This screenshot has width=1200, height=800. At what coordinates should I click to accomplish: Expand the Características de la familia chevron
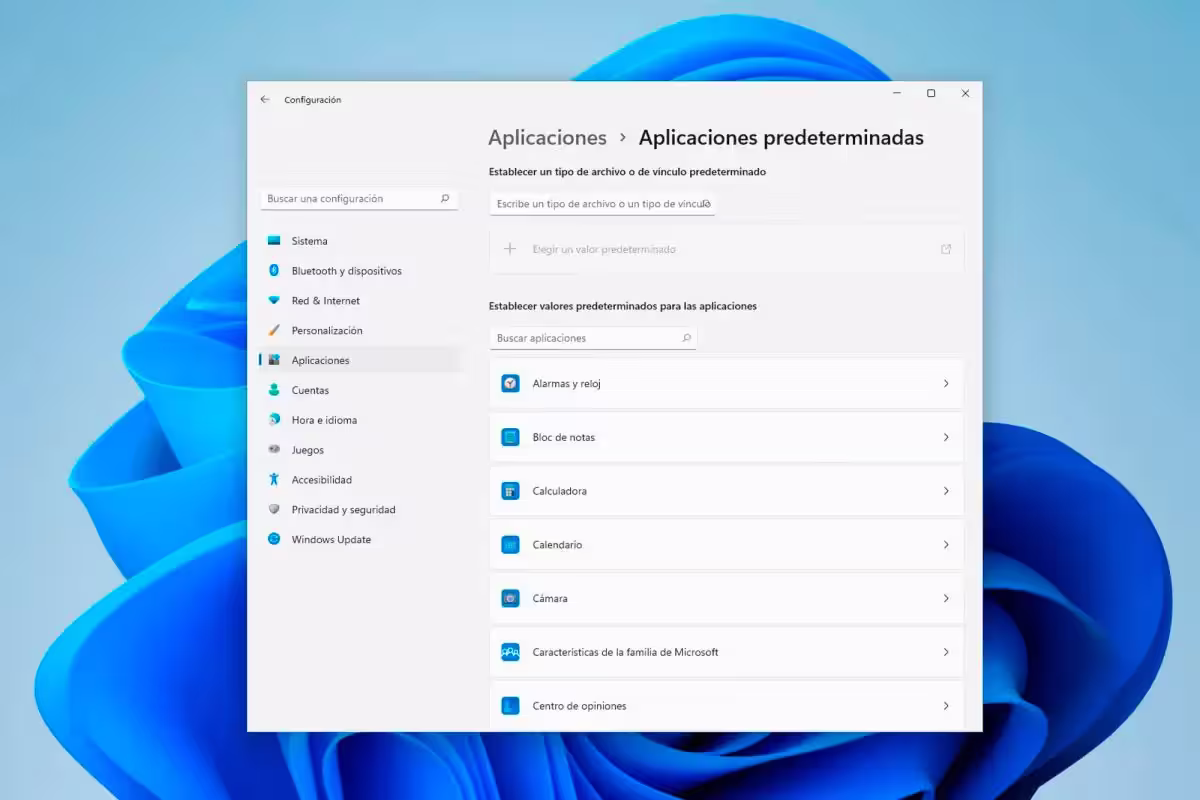point(946,652)
